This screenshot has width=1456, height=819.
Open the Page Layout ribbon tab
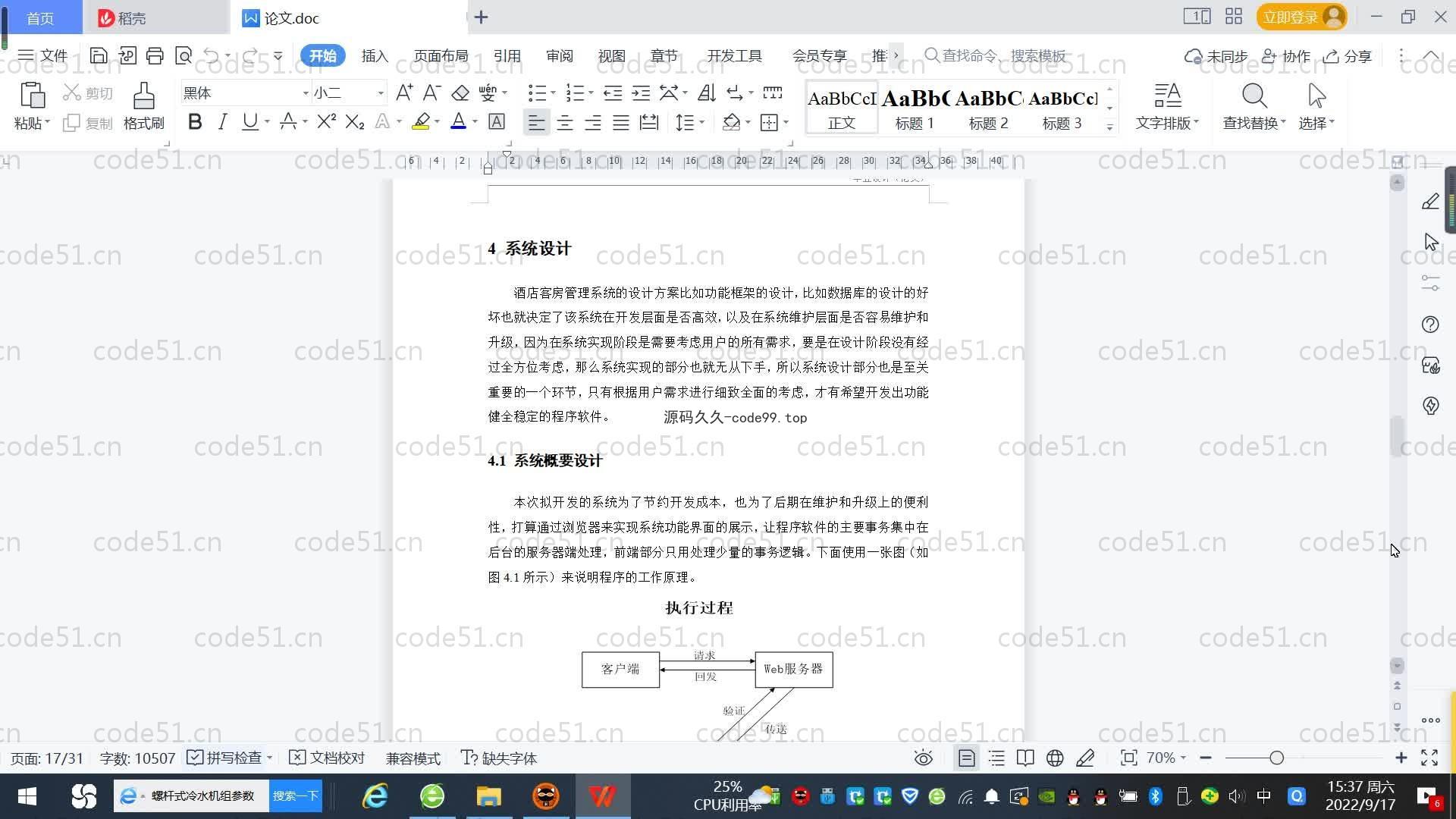click(x=441, y=56)
